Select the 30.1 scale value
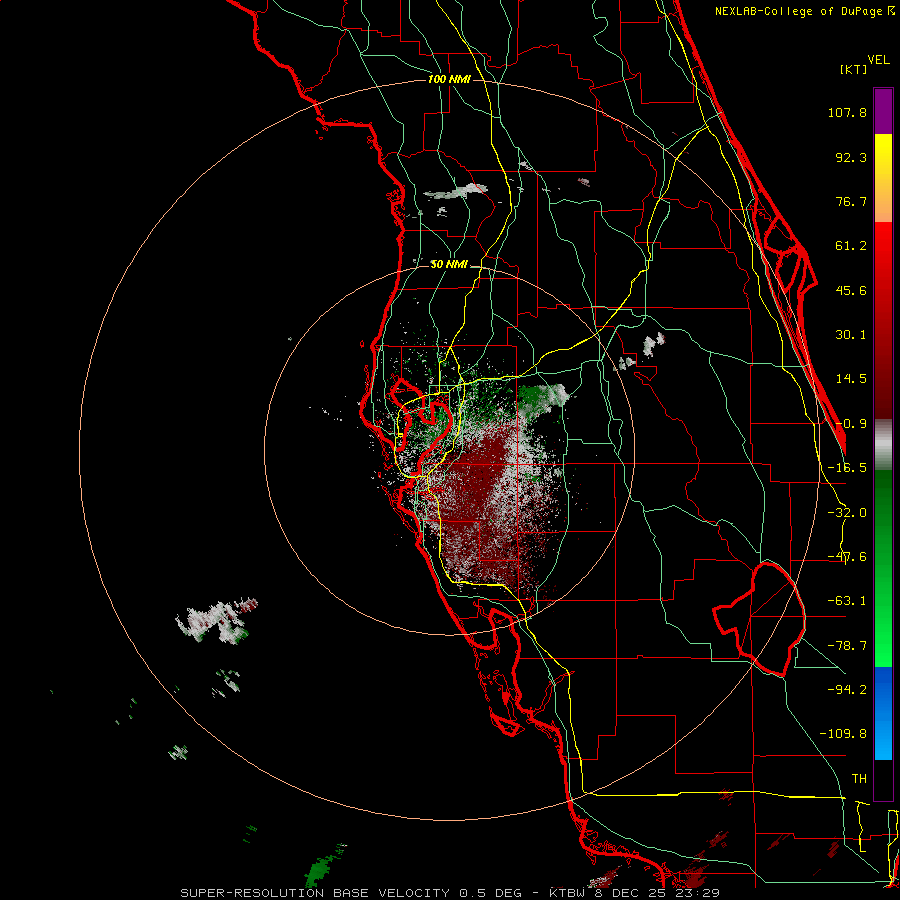This screenshot has width=900, height=900. [x=851, y=335]
